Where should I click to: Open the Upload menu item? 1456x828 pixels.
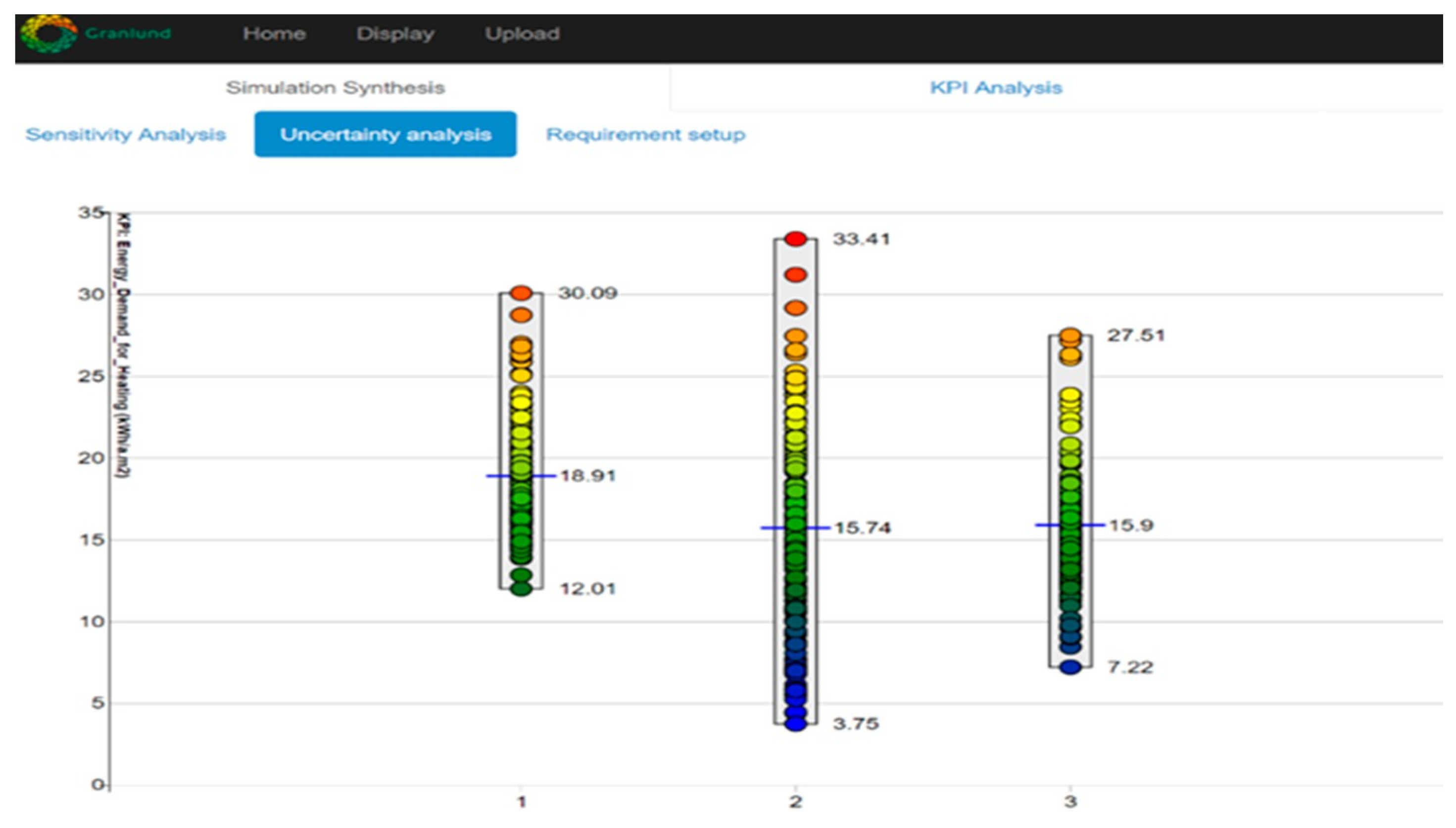[x=522, y=34]
